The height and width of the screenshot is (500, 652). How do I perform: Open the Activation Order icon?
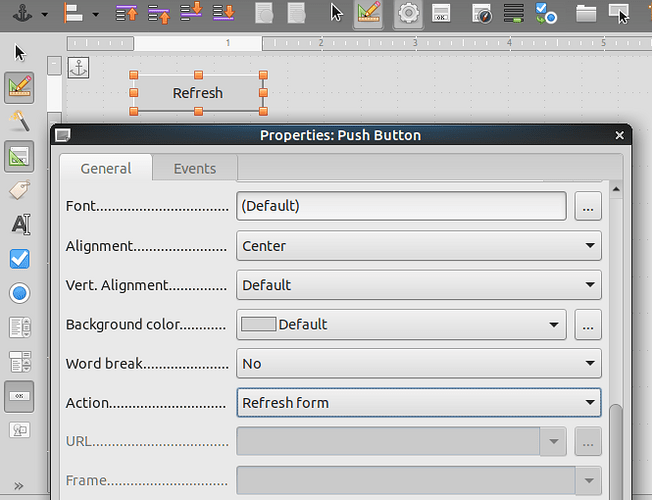546,13
